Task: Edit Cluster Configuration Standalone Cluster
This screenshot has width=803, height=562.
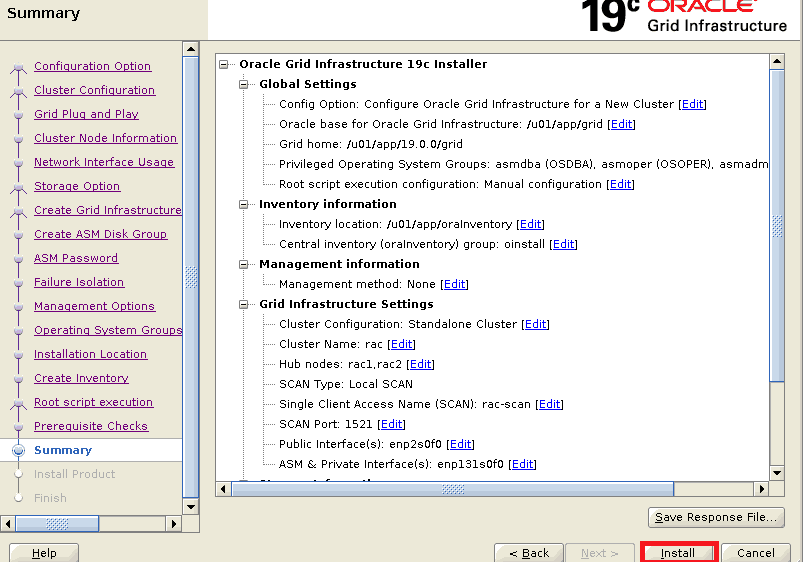Action: click(x=536, y=324)
